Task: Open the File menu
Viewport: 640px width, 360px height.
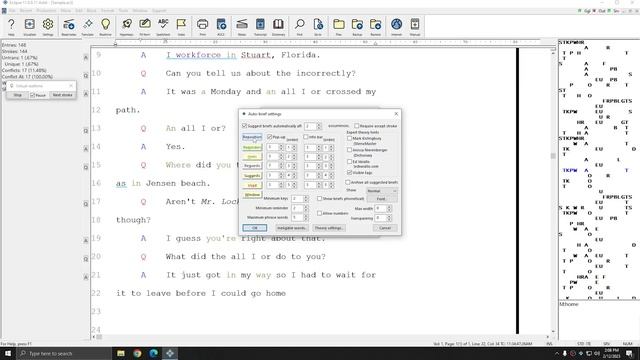Action: click(x=12, y=11)
